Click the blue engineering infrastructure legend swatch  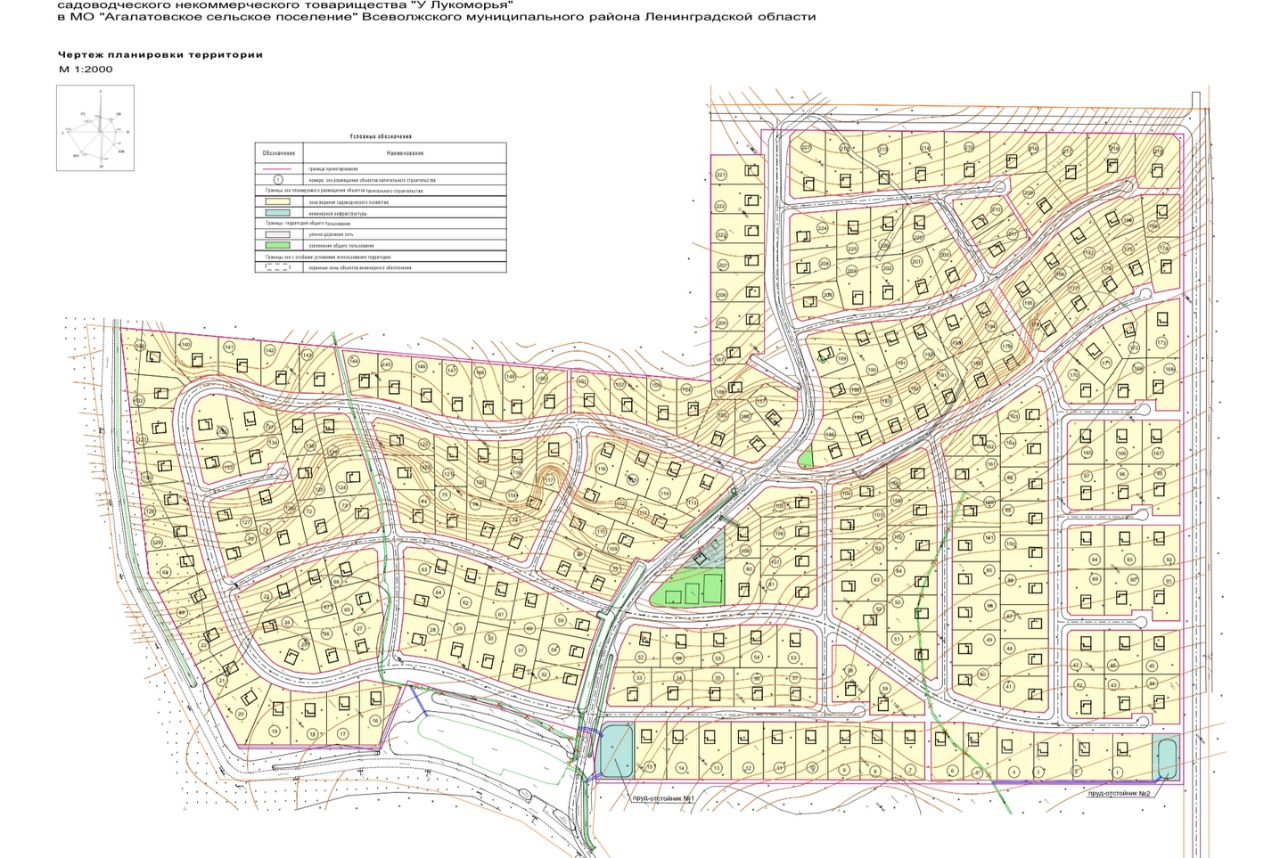click(x=278, y=213)
